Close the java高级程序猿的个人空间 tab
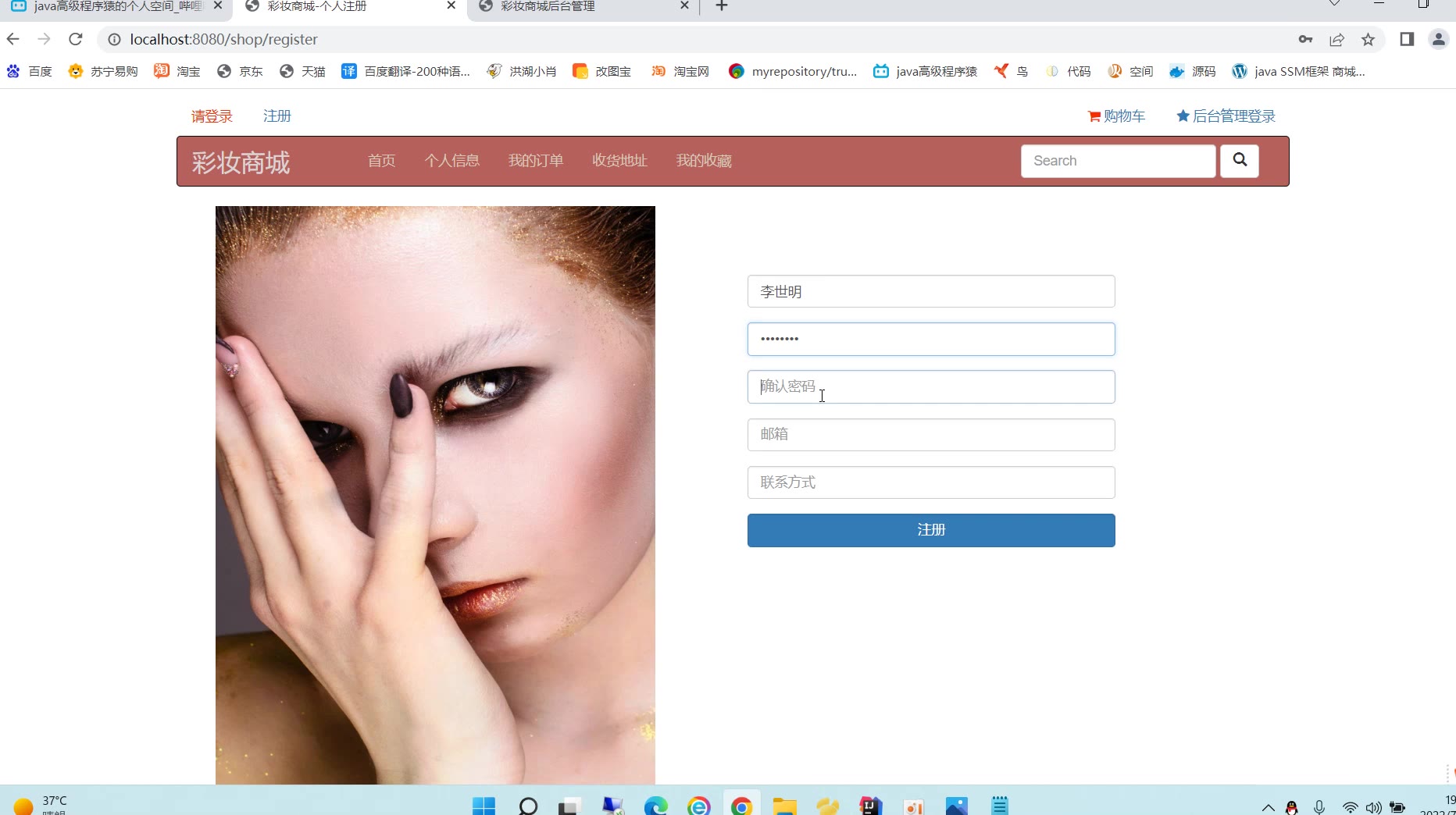This screenshot has height=815, width=1456. [218, 5]
